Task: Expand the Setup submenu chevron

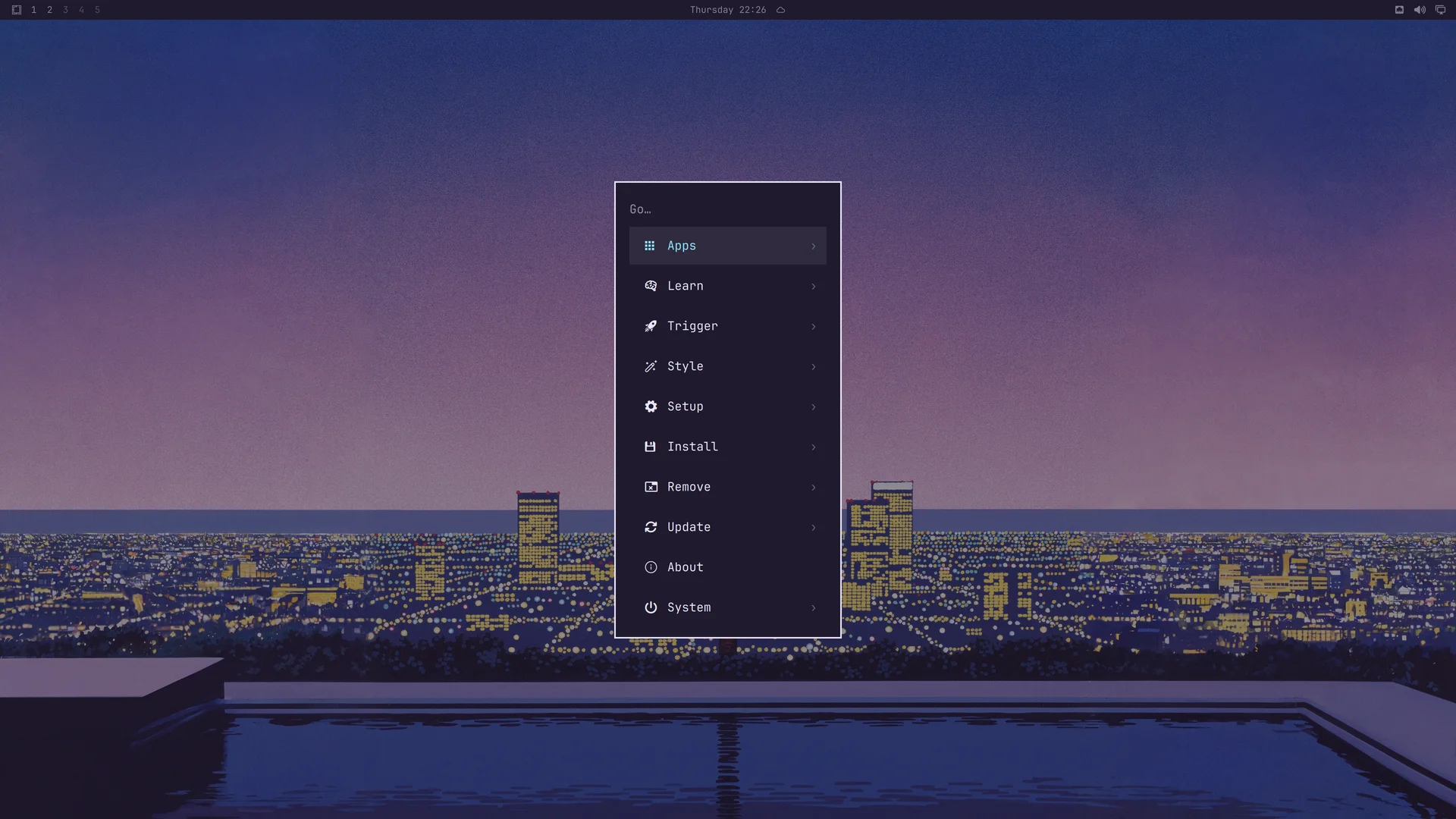Action: pos(814,407)
